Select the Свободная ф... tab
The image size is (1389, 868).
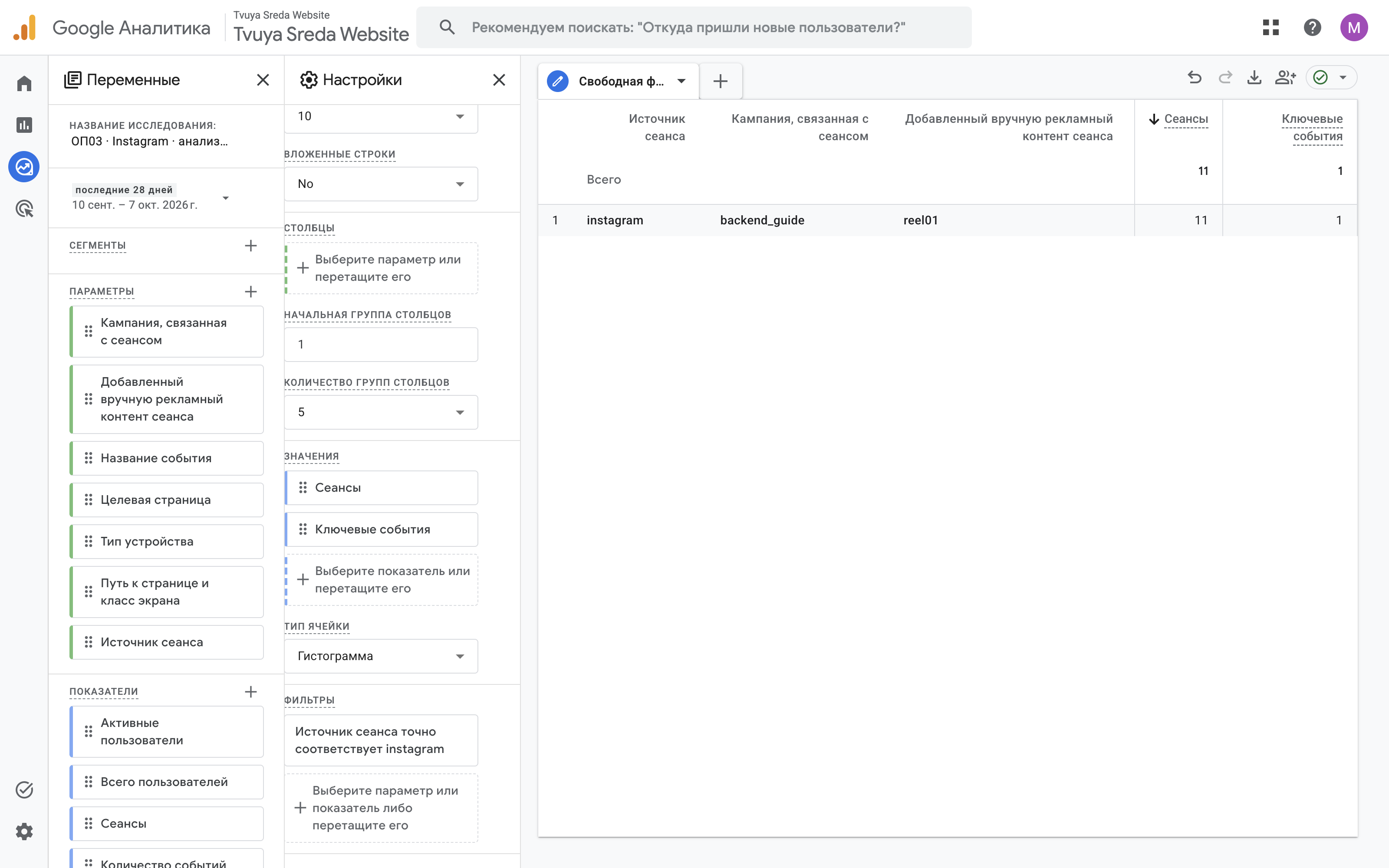[x=618, y=81]
